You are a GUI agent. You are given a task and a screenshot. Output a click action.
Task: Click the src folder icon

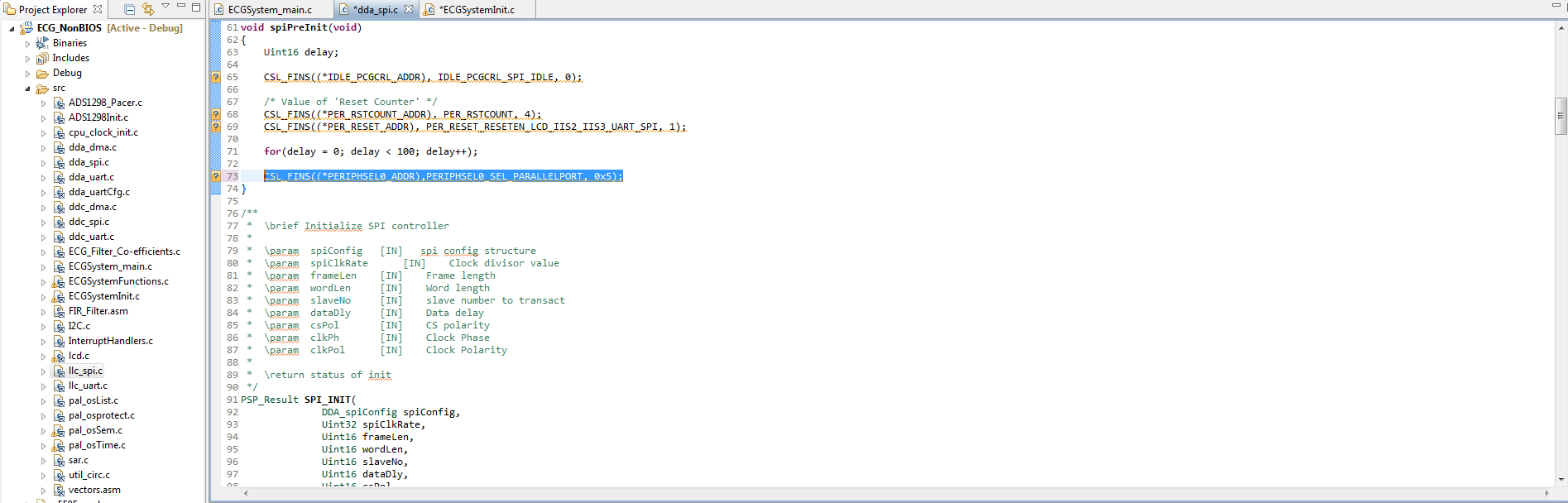[42, 88]
